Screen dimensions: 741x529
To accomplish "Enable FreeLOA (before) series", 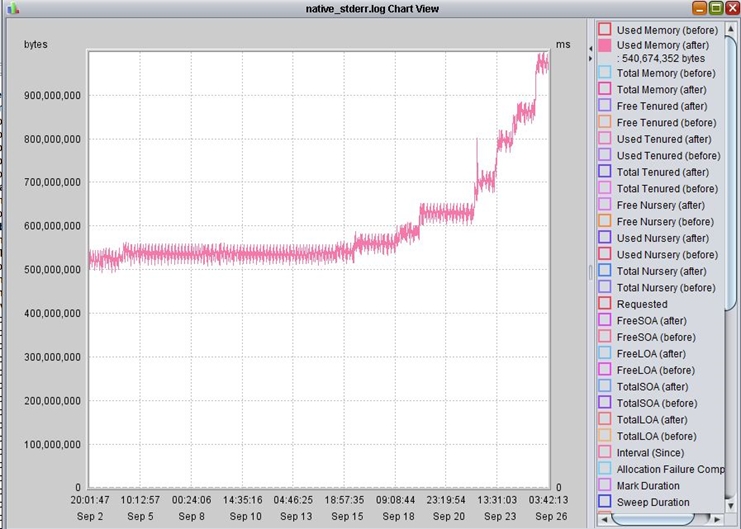I will coord(604,370).
